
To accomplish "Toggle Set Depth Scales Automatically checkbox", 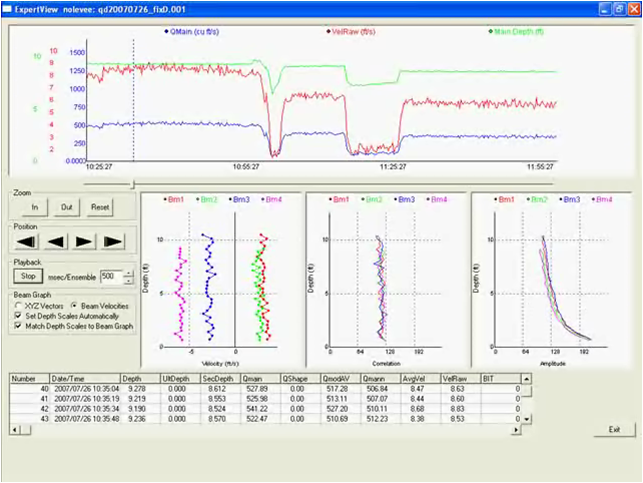I will [17, 315].
